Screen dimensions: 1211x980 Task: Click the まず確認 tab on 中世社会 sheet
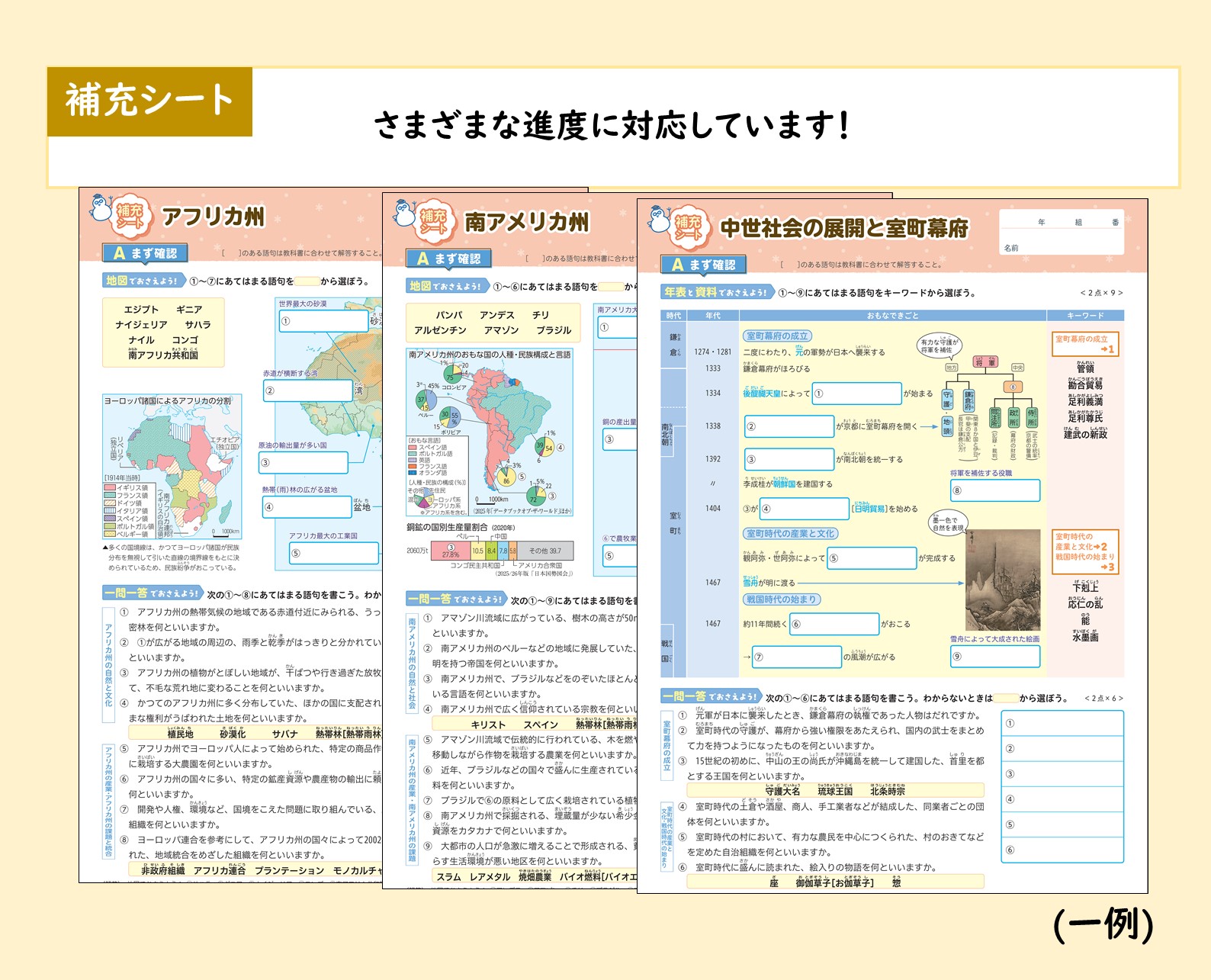tap(703, 265)
